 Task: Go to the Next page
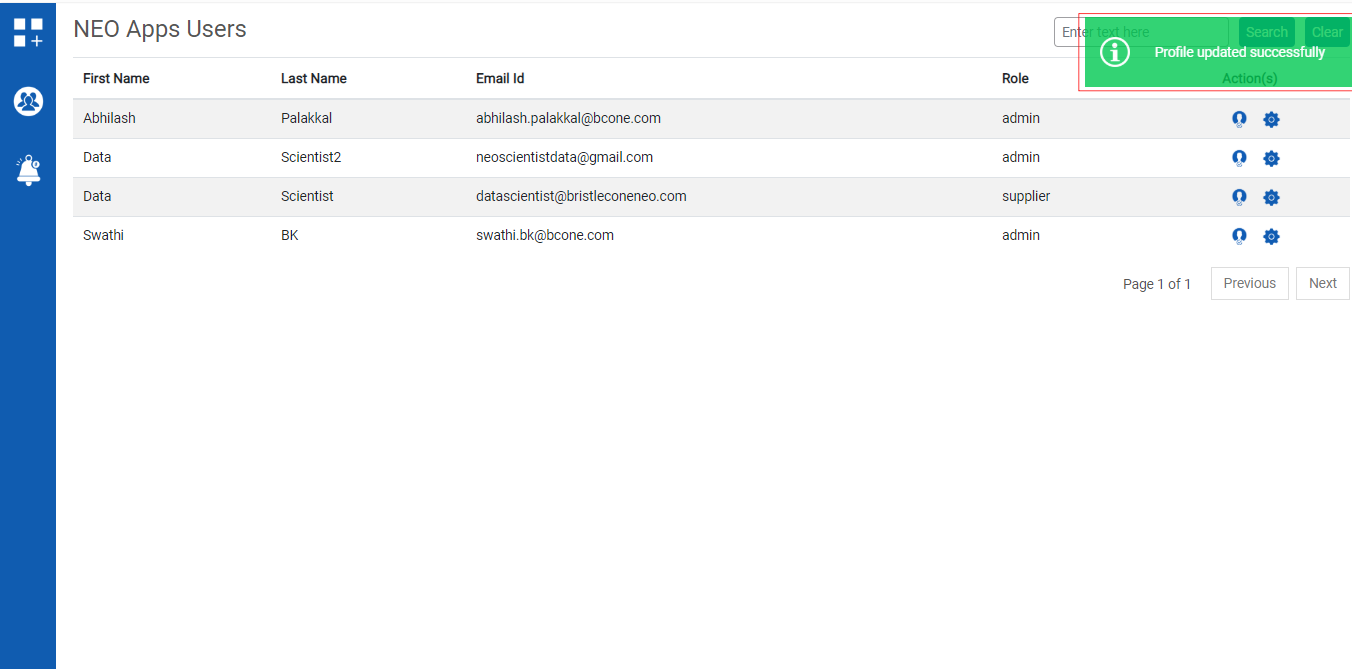(1322, 283)
